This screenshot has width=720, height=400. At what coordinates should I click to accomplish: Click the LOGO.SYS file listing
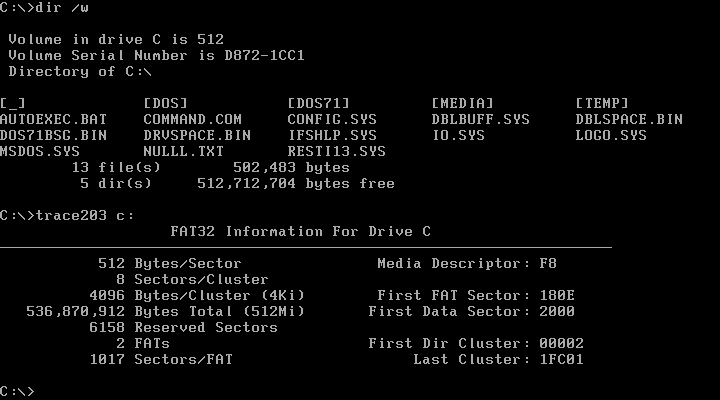pos(611,135)
